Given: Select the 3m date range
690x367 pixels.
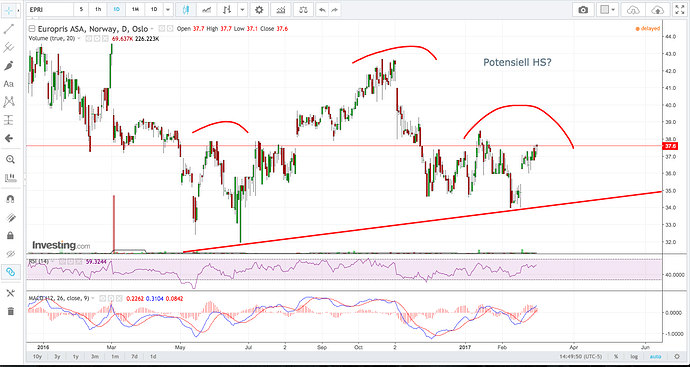Looking at the screenshot, I should click(94, 356).
